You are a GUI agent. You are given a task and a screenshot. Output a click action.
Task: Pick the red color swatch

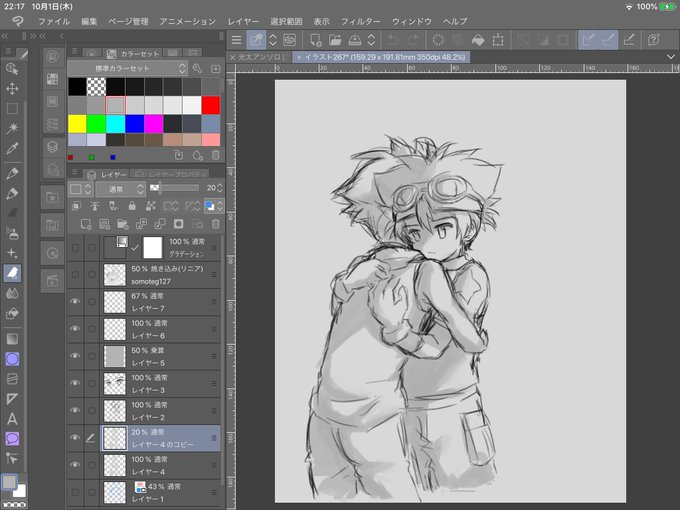(211, 105)
